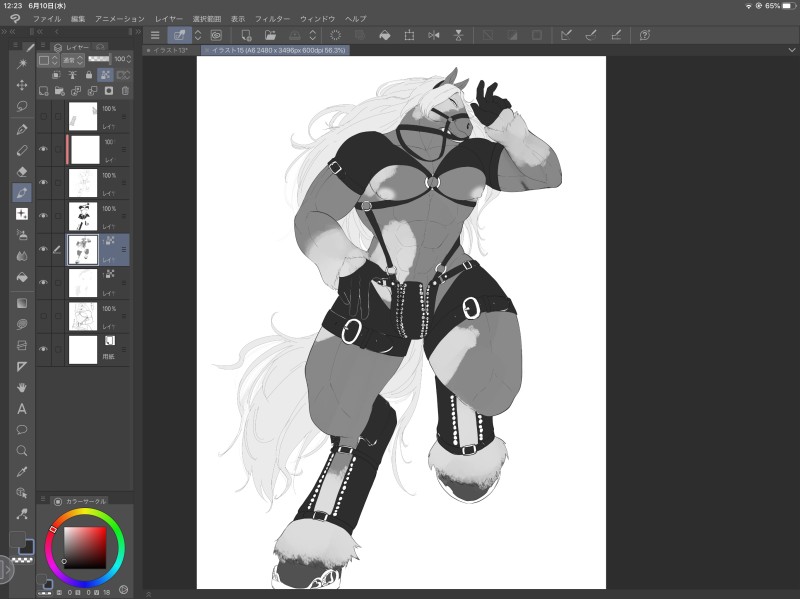Select the Airbrush tool
Image resolution: width=800 pixels, height=599 pixels.
tap(22, 235)
